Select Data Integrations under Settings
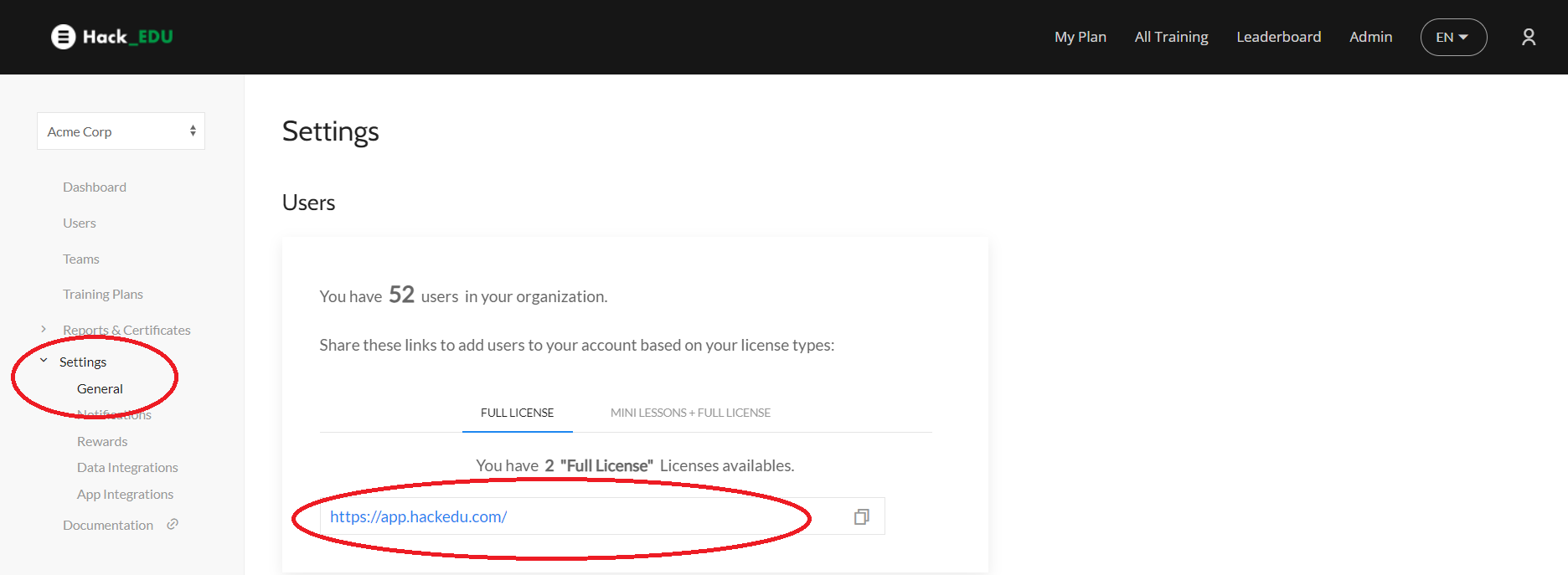The height and width of the screenshot is (575, 1568). click(x=127, y=468)
